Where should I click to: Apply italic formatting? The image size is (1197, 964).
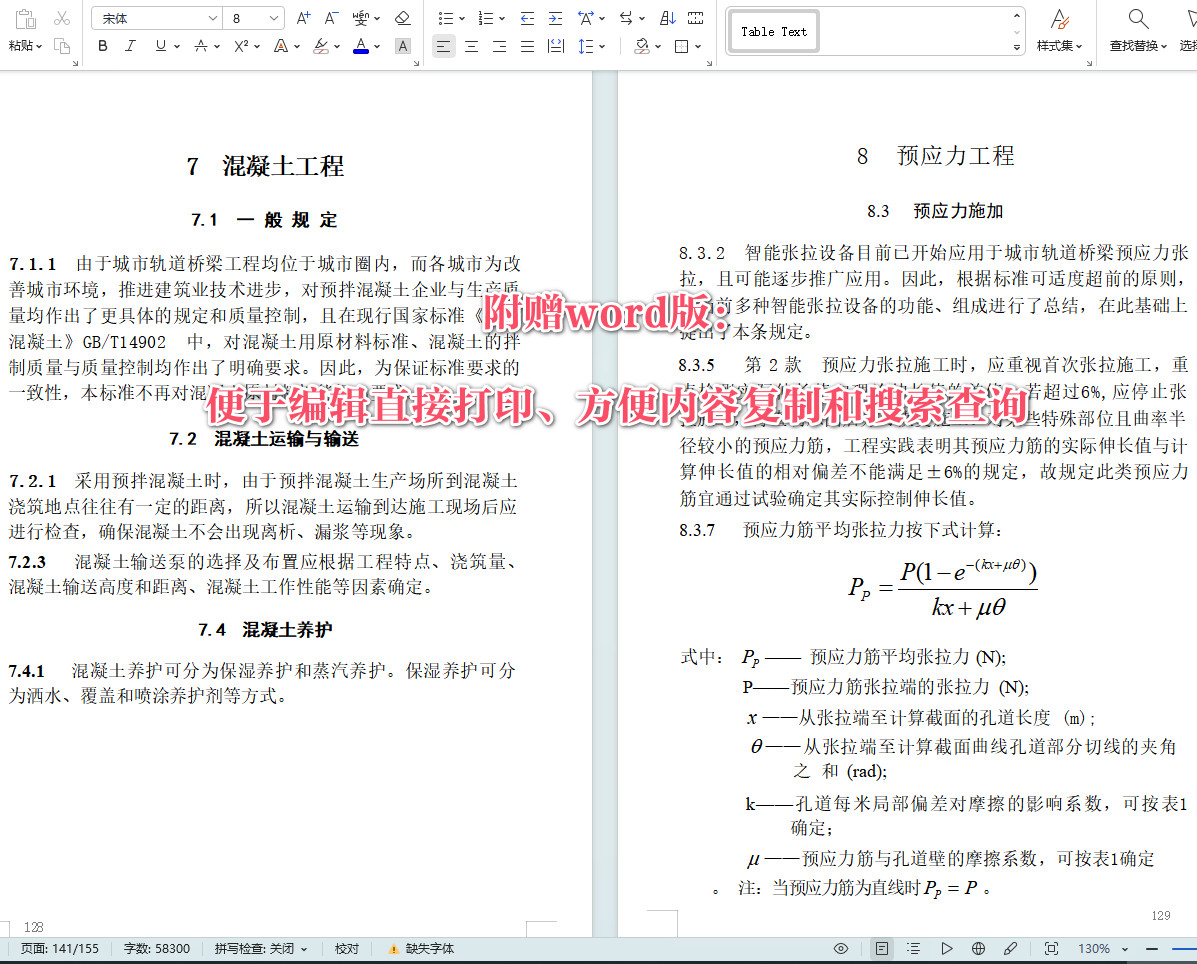[x=129, y=46]
